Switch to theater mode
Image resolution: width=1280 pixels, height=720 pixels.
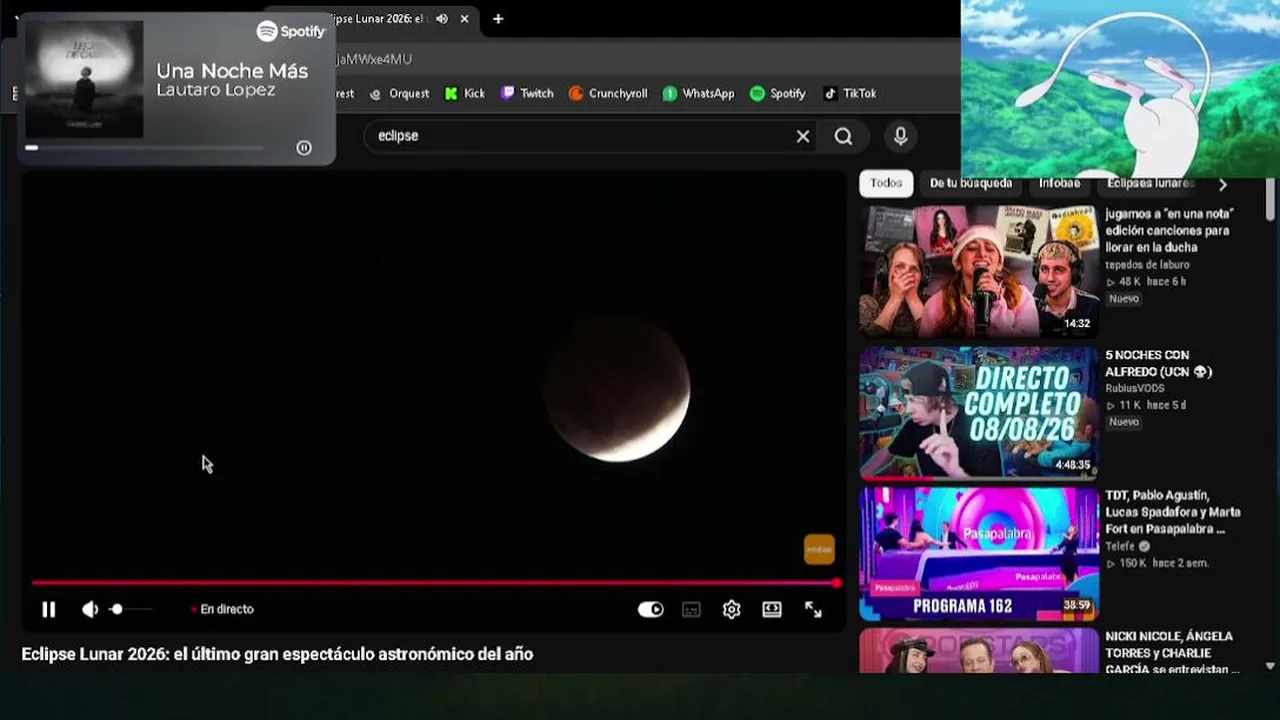772,609
